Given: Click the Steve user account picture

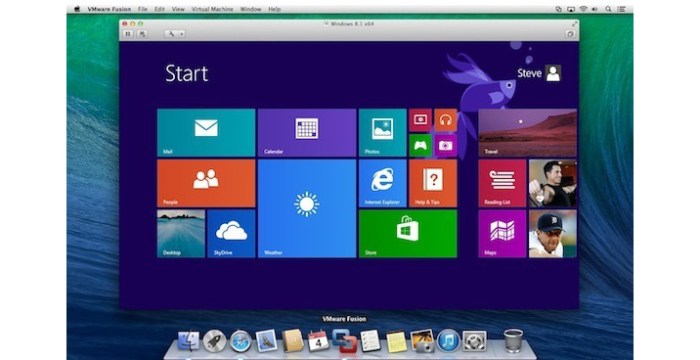Looking at the screenshot, I should [553, 73].
